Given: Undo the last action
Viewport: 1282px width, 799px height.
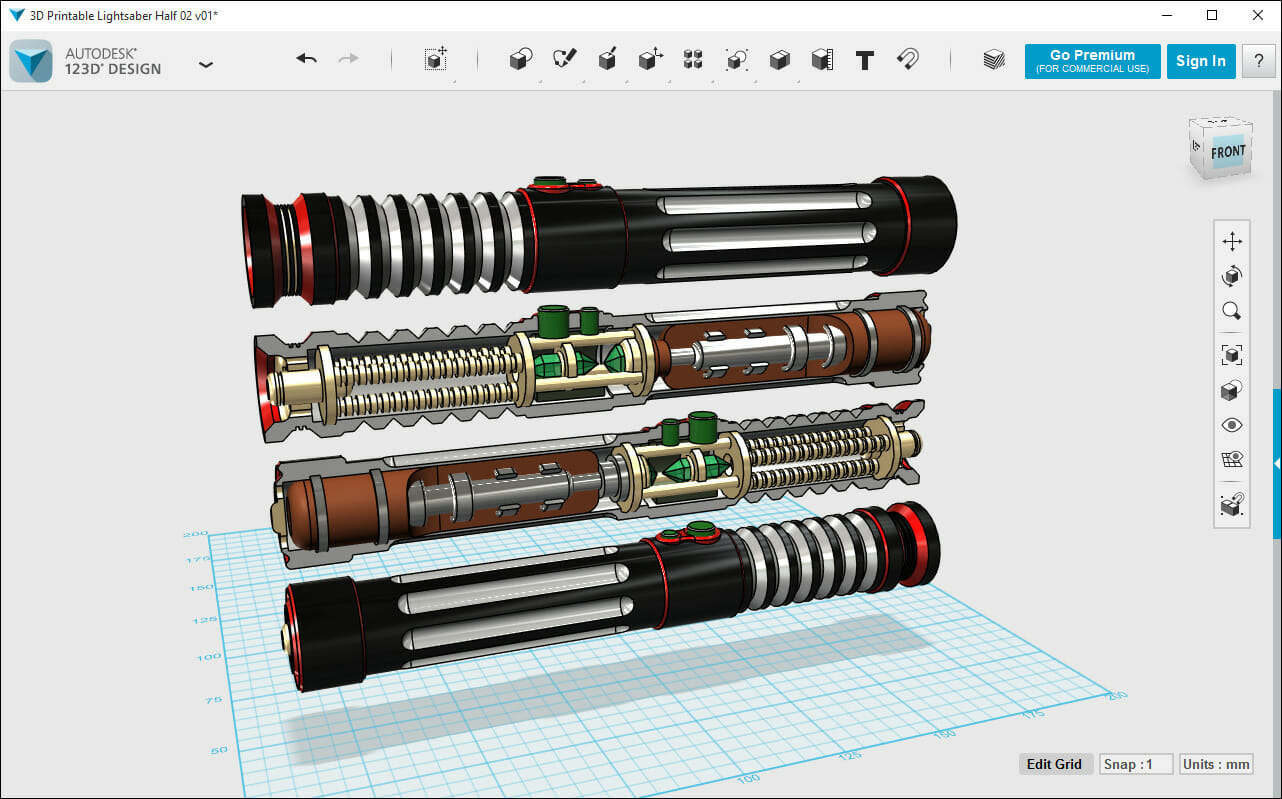Looking at the screenshot, I should [x=306, y=59].
